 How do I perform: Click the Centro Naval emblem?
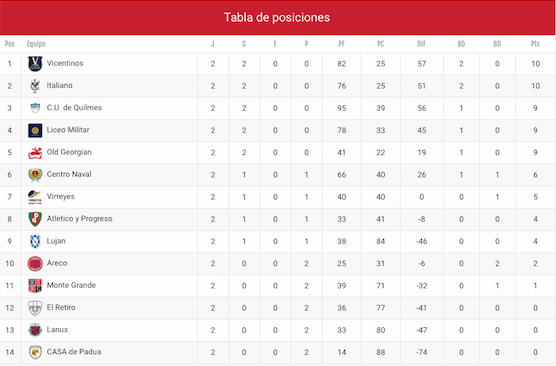pos(35,175)
